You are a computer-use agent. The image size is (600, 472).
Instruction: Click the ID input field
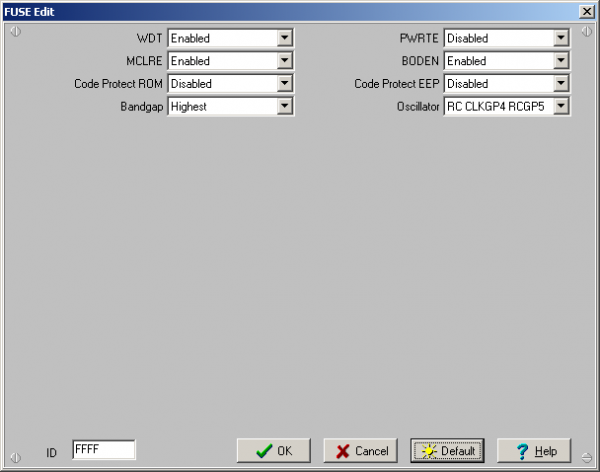point(103,450)
